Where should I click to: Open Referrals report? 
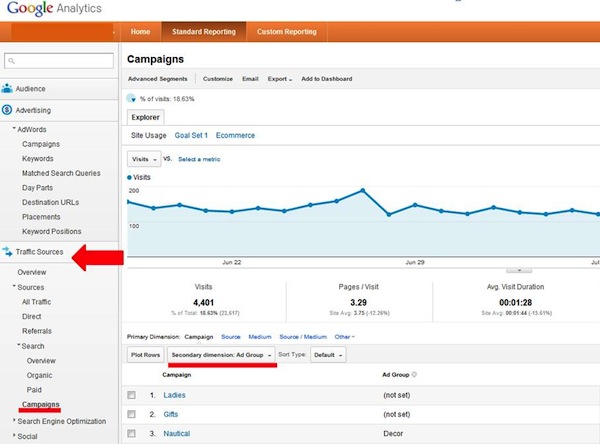pos(37,331)
